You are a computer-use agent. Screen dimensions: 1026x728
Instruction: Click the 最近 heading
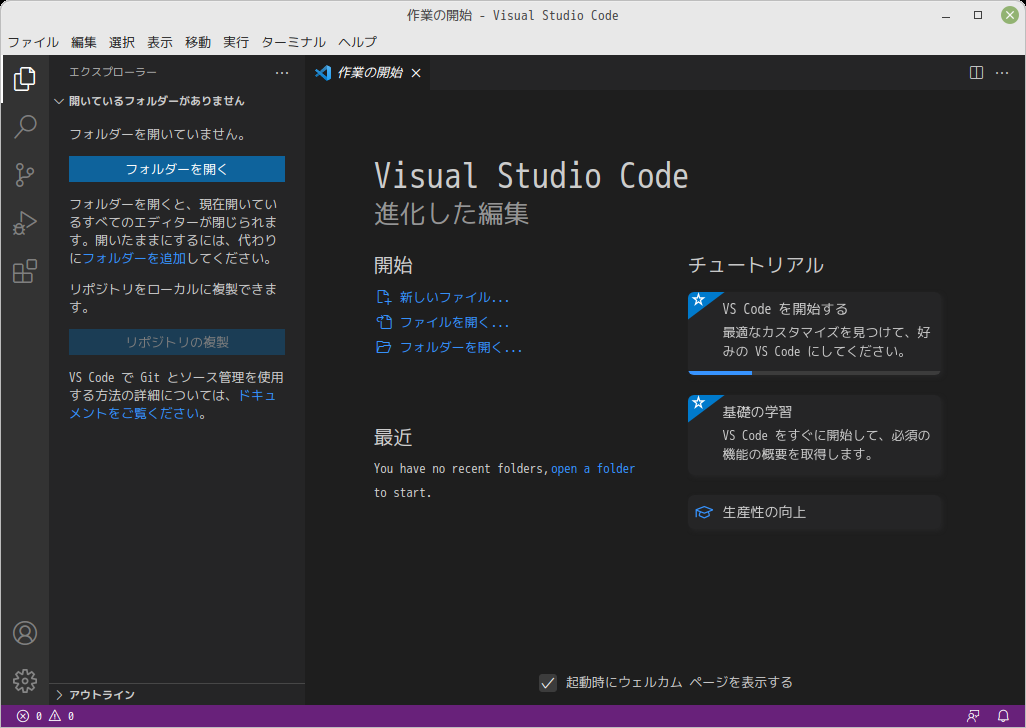click(393, 438)
